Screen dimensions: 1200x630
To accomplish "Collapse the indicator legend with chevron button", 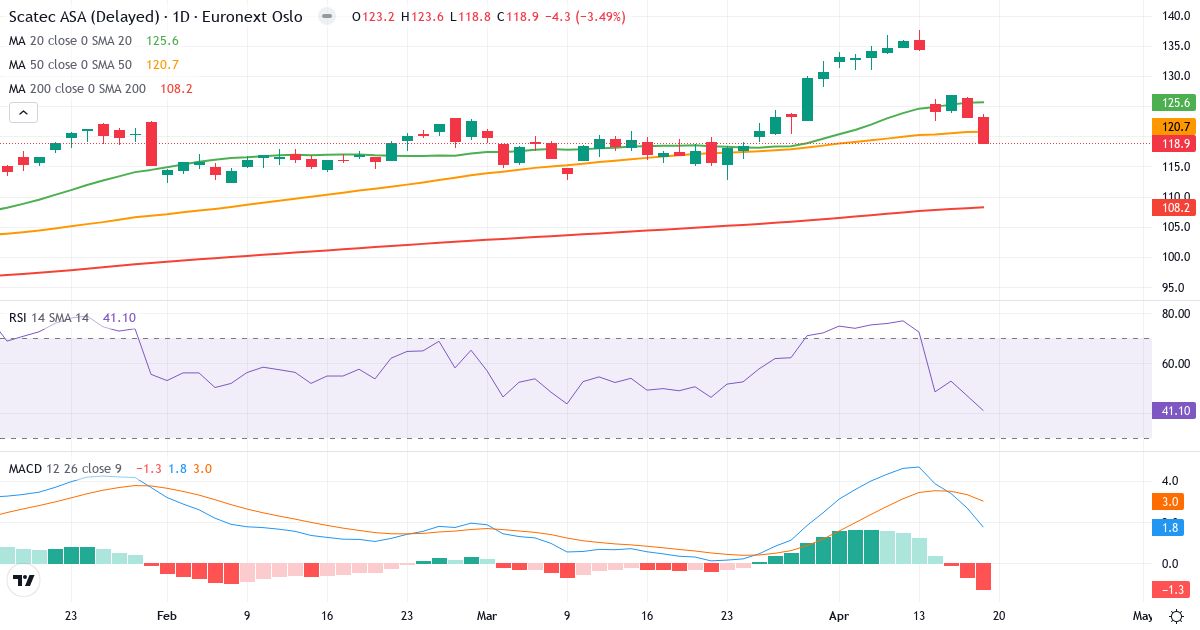I will point(22,113).
